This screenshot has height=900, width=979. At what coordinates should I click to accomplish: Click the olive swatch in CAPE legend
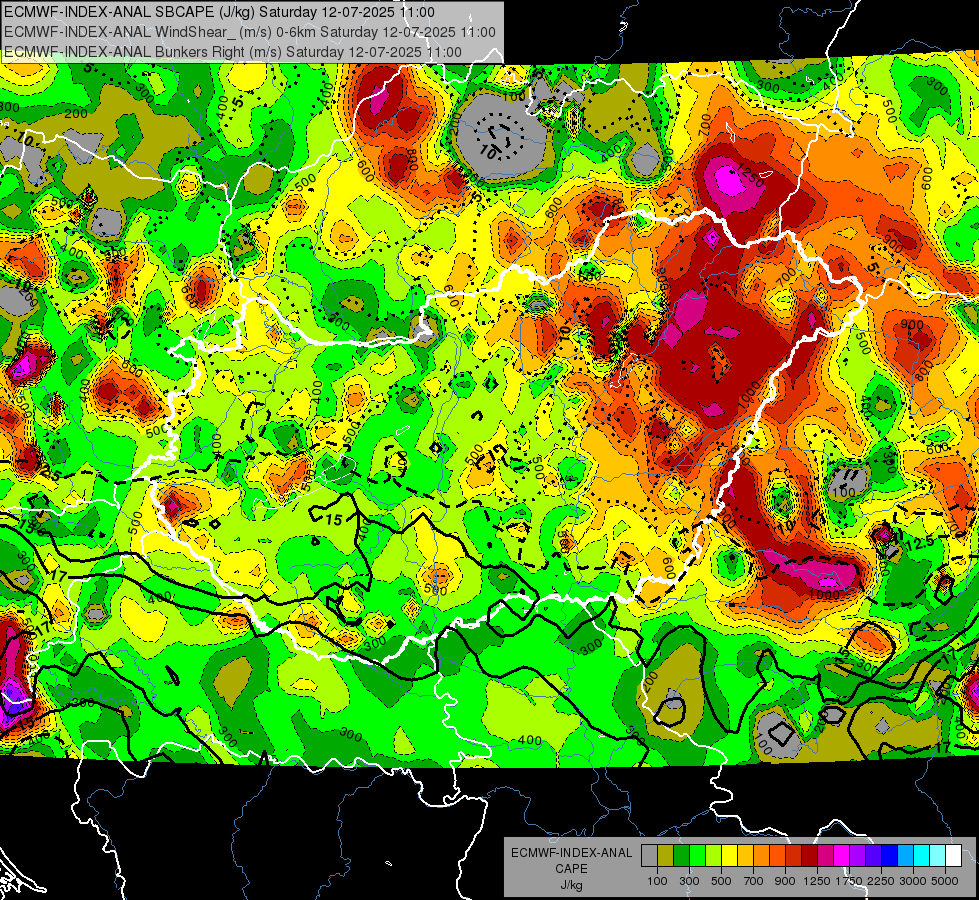coord(666,855)
